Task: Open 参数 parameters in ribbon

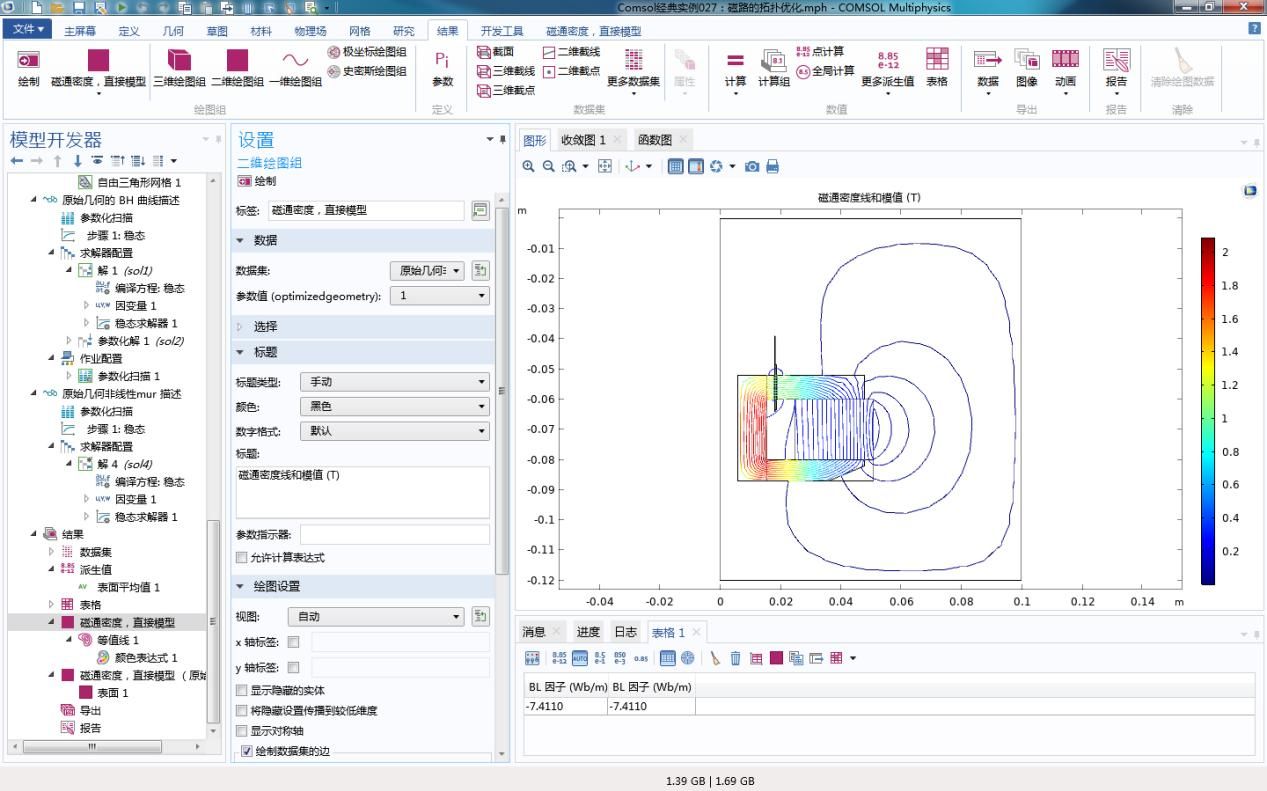Action: 442,67
